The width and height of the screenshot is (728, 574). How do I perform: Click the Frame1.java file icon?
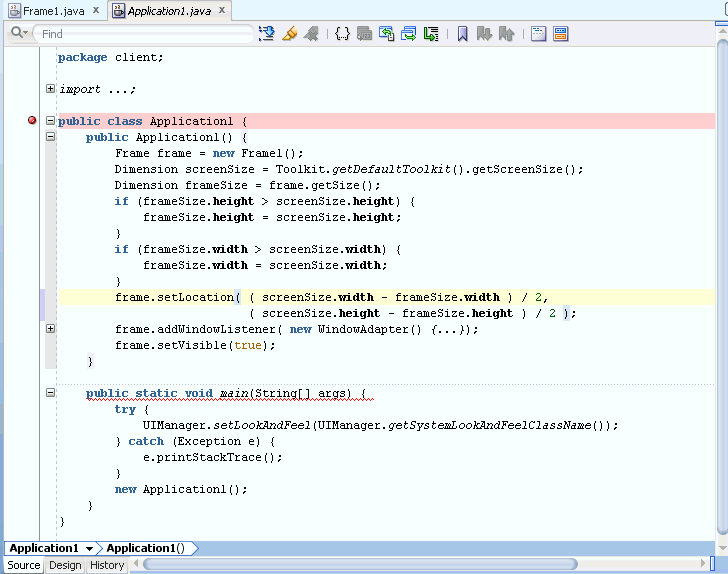14,10
